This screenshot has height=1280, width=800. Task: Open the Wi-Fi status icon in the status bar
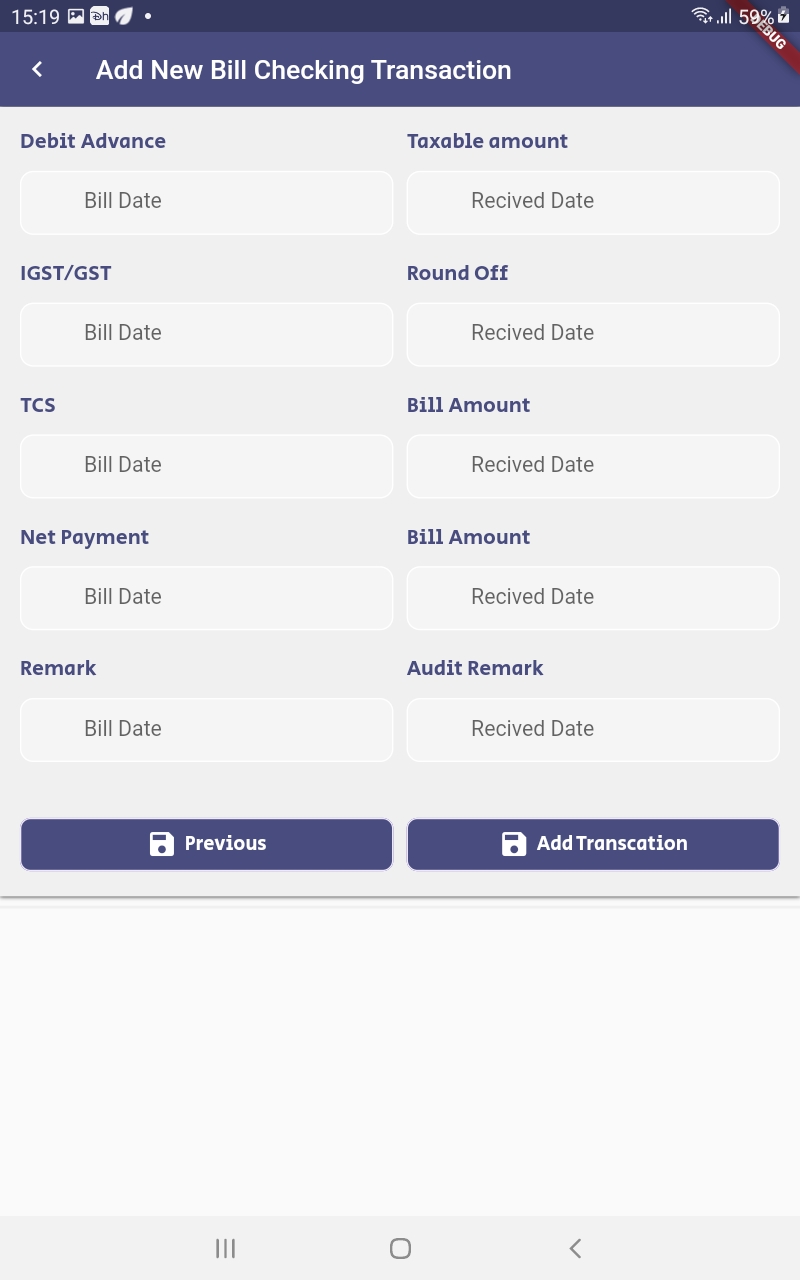point(702,16)
